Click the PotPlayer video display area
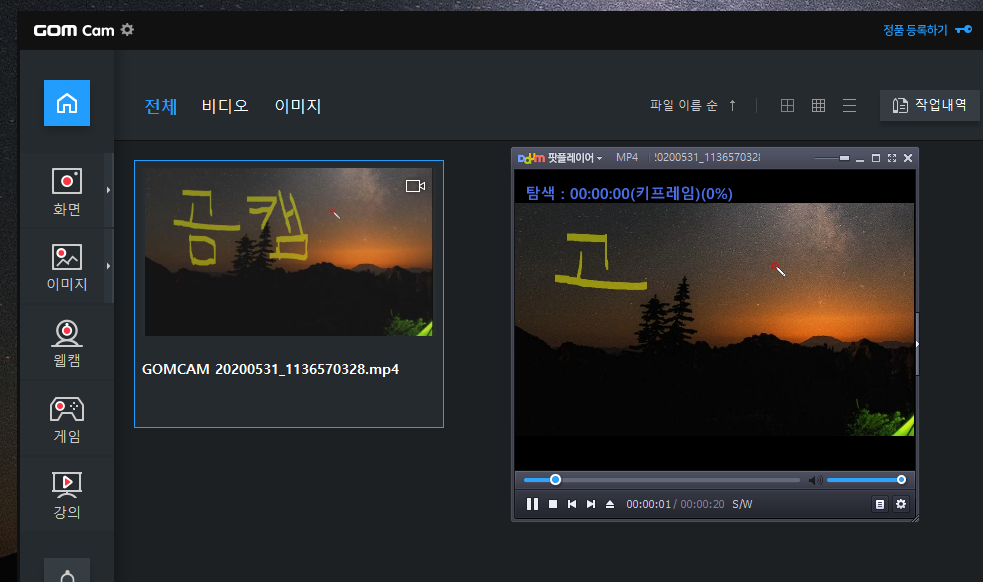 pyautogui.click(x=714, y=319)
